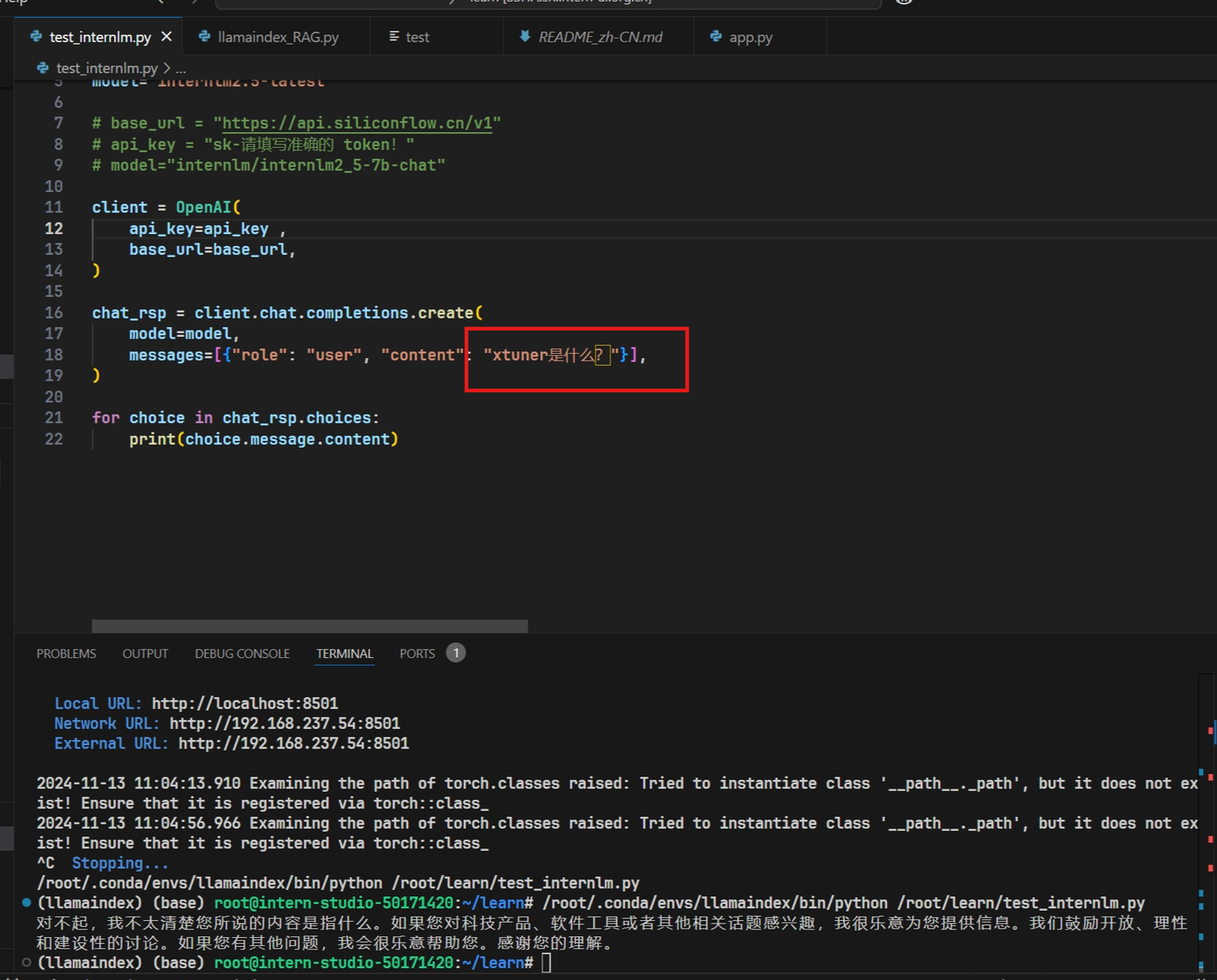The image size is (1217, 980).
Task: Click Python icon on llamaindex_RAG.py tab
Action: 205,36
